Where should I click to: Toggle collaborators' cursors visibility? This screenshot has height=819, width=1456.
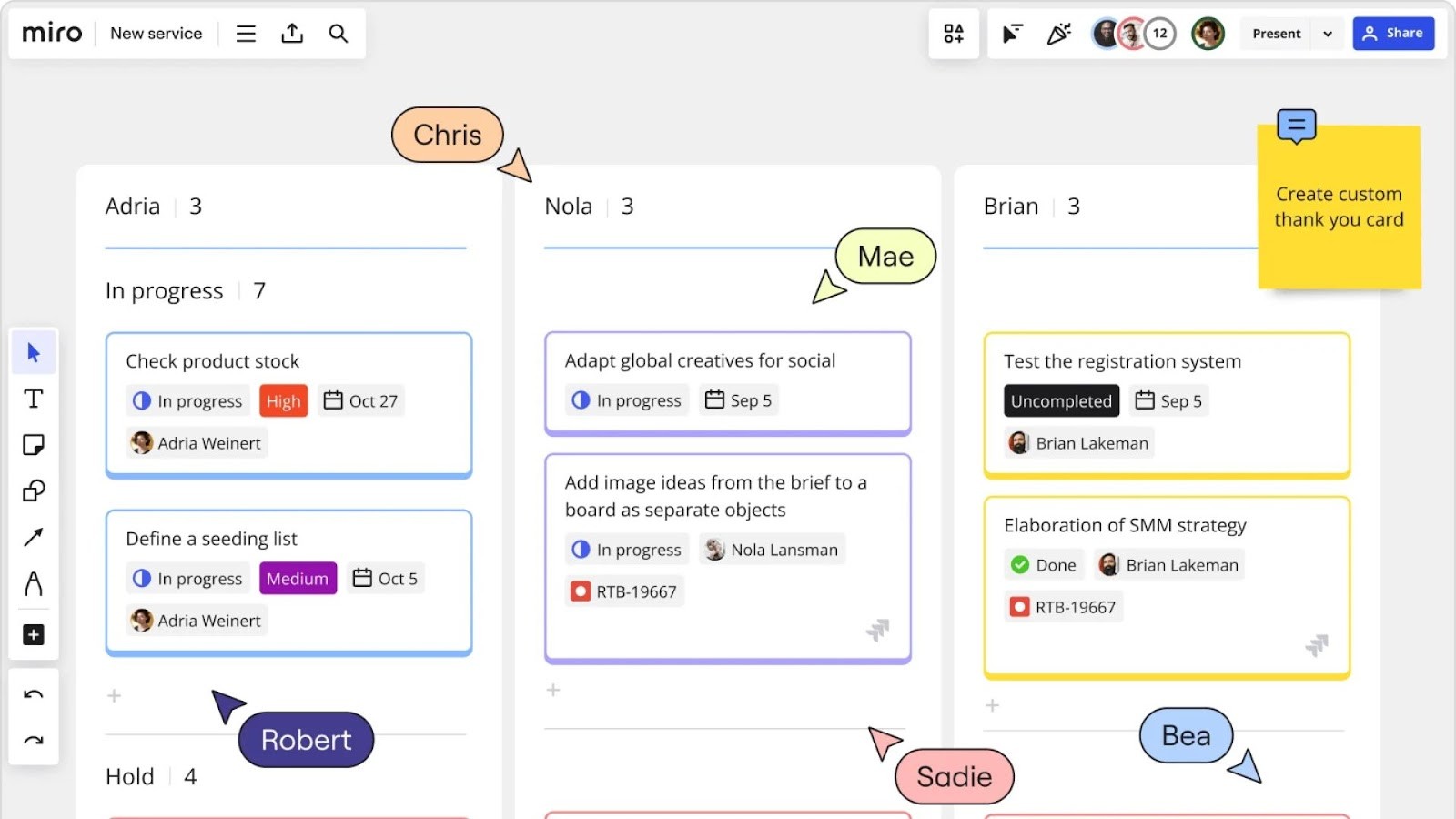(1011, 33)
